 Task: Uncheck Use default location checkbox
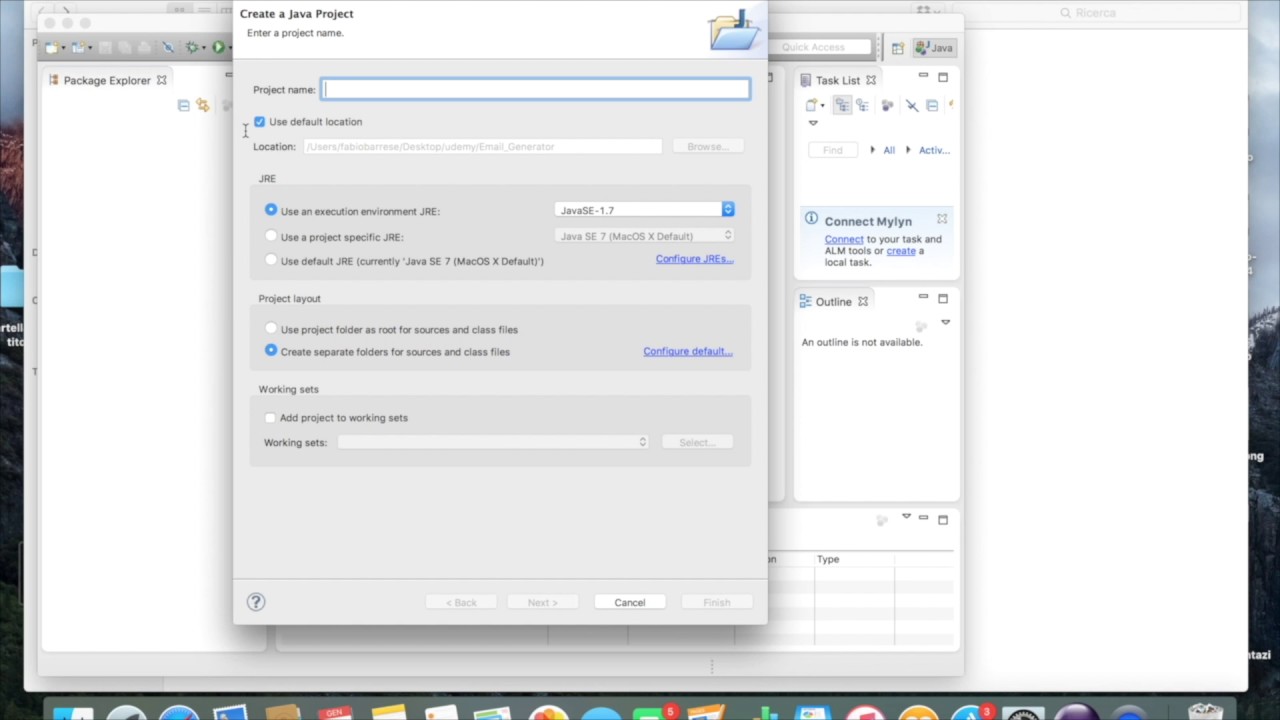[260, 121]
